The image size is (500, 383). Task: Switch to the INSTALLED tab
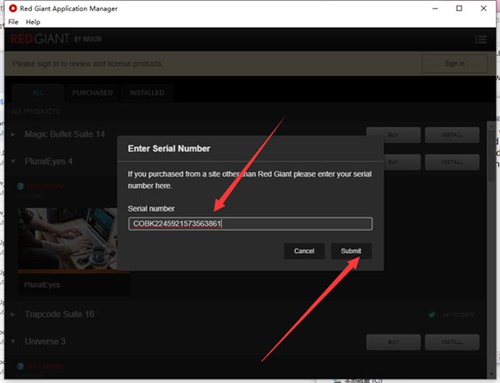click(x=147, y=93)
